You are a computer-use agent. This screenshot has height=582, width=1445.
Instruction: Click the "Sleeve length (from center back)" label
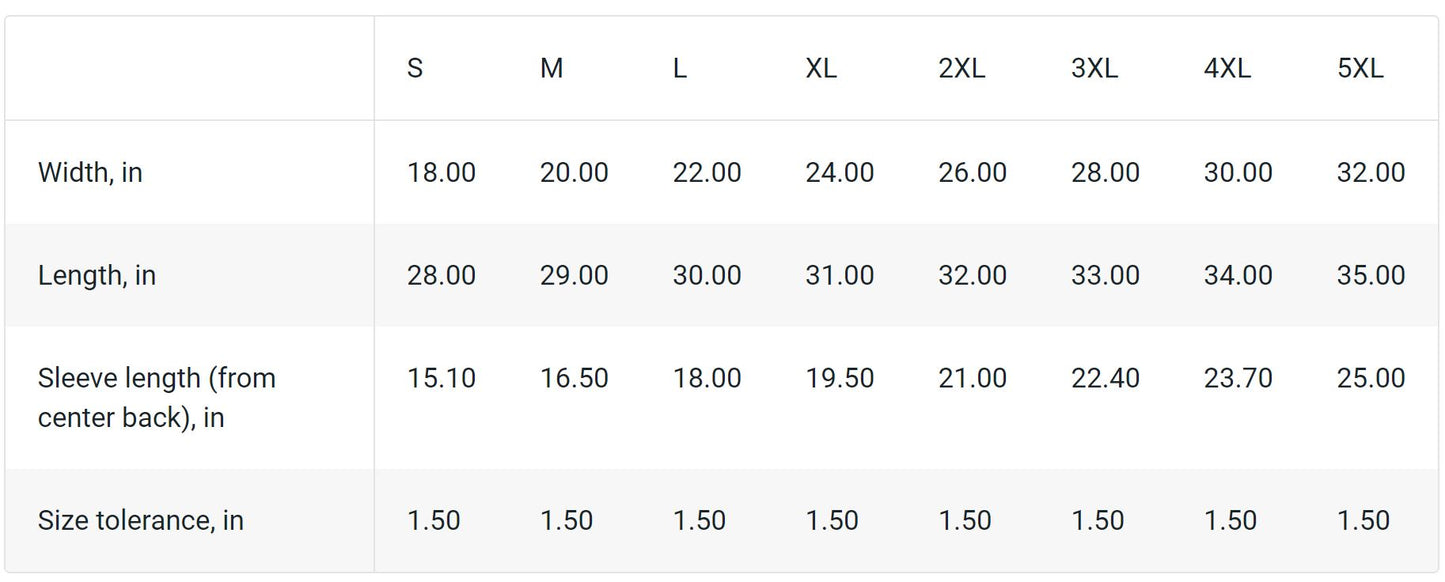point(156,397)
